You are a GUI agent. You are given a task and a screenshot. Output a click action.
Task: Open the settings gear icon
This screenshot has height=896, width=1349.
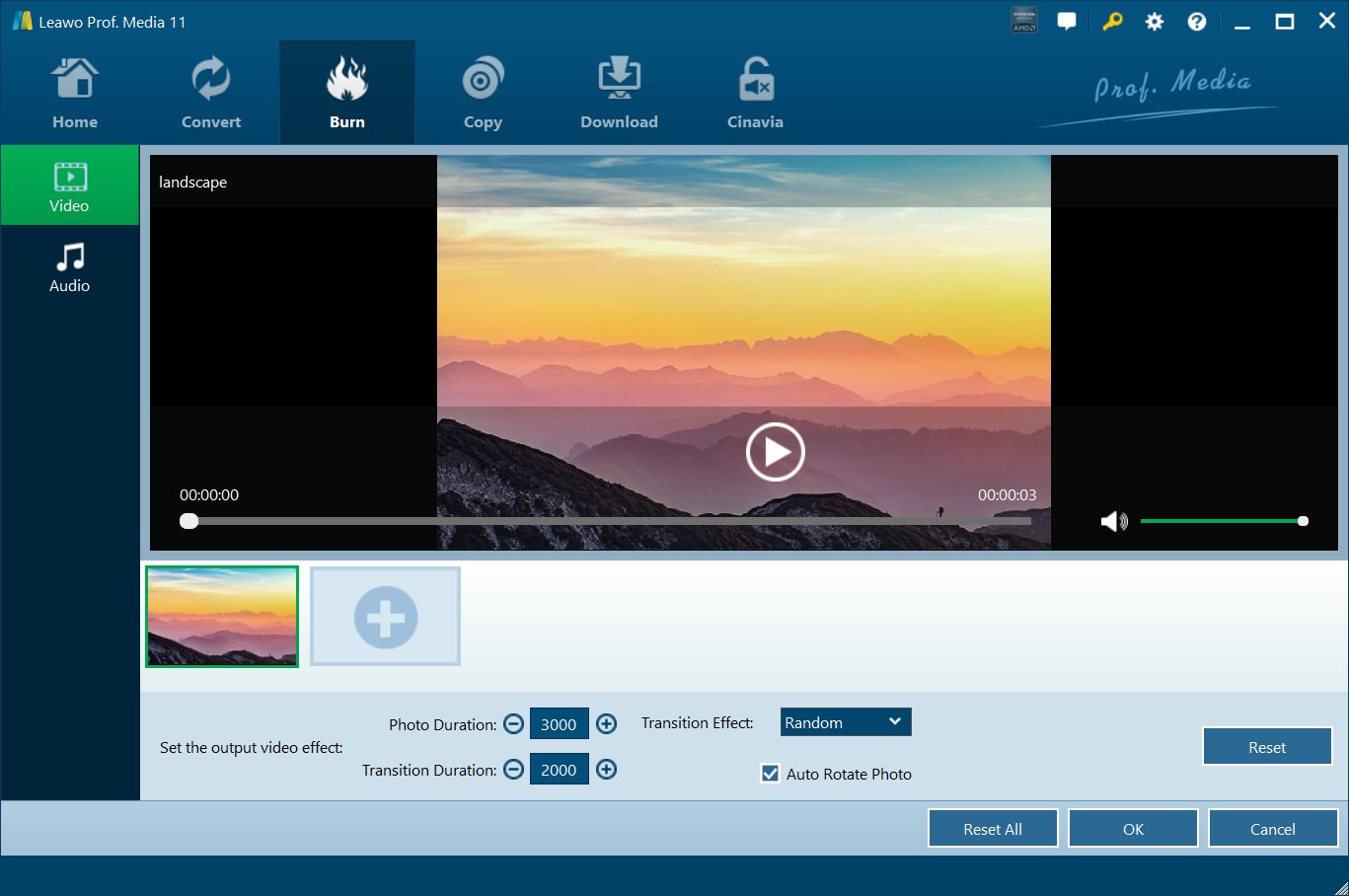pos(1154,22)
